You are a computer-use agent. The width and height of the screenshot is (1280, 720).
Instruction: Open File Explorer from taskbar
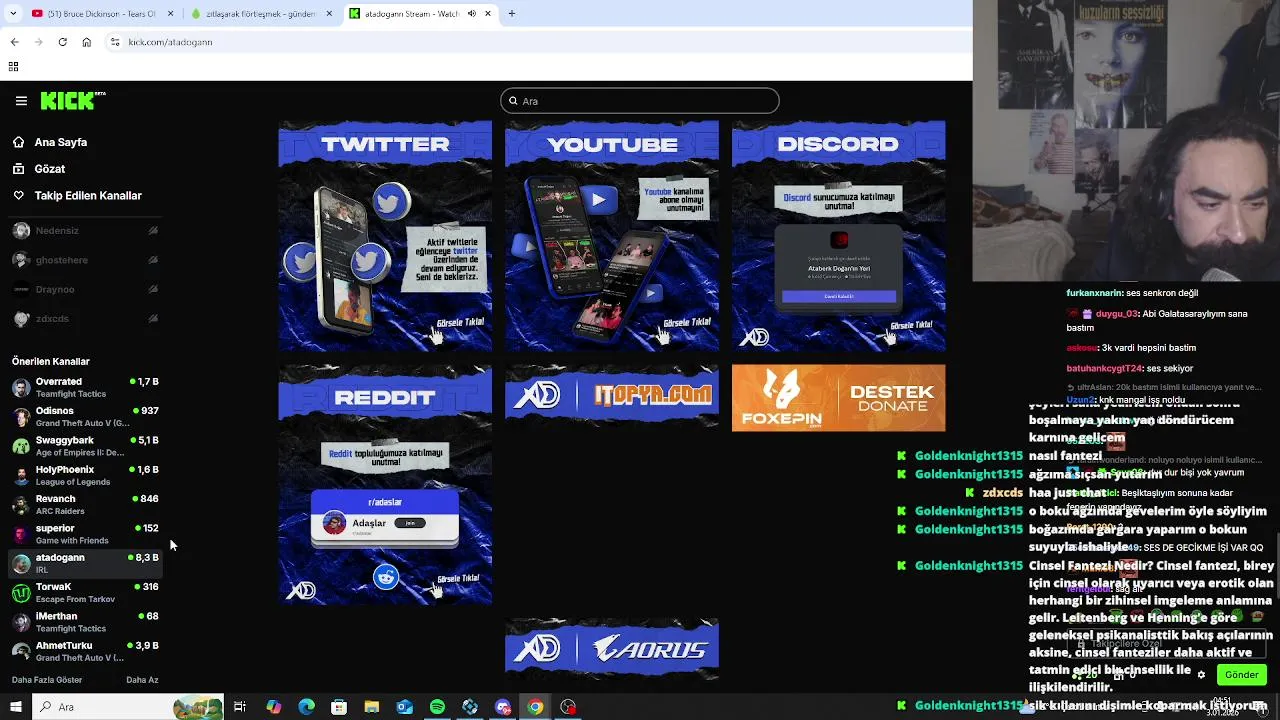tap(372, 707)
